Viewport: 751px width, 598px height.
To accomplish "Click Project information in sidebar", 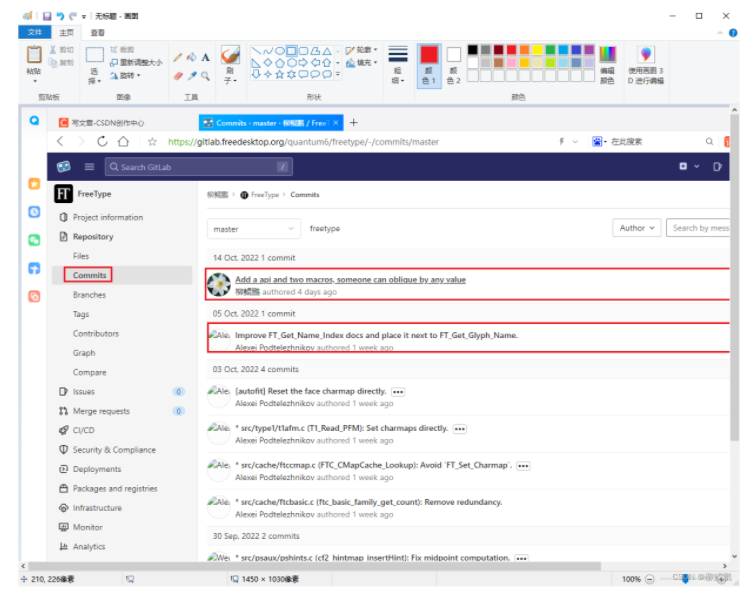I will pos(108,217).
